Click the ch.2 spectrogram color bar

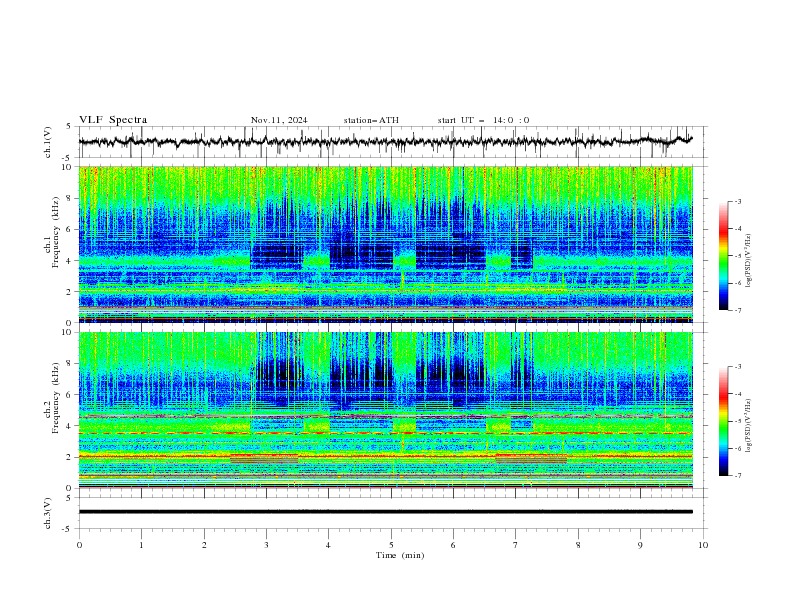[724, 421]
